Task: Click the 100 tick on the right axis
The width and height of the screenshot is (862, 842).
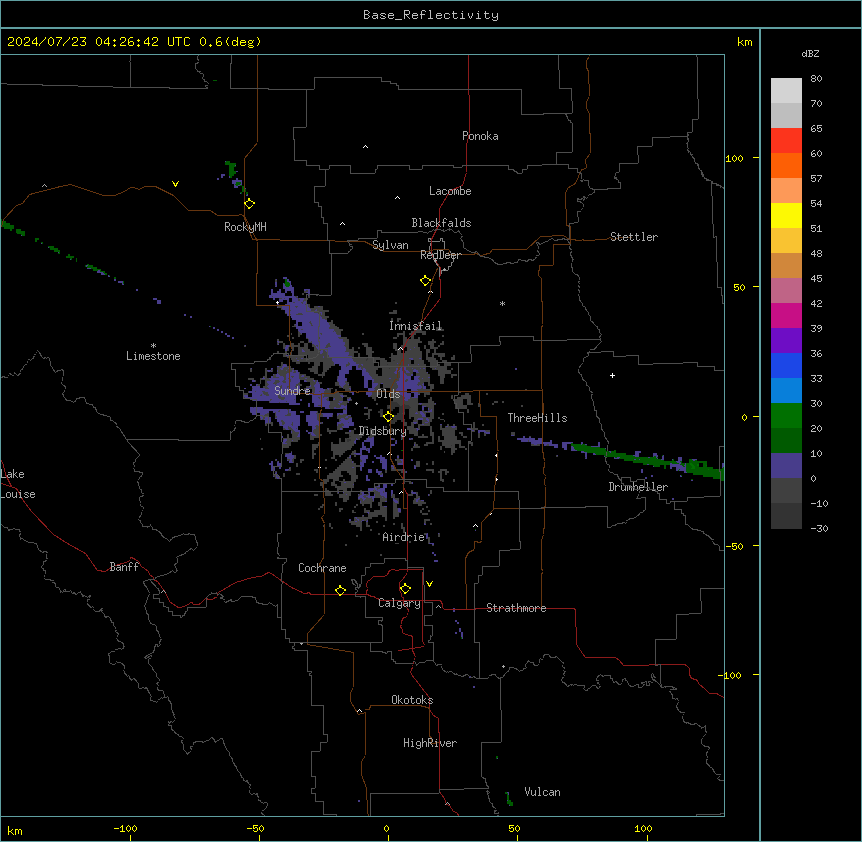Action: pos(734,158)
